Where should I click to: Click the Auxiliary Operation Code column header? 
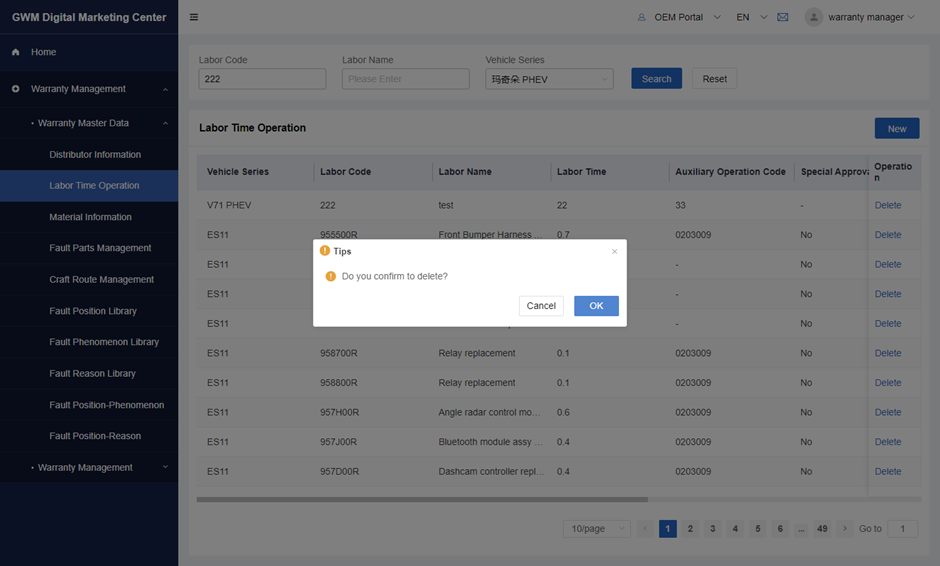[x=730, y=171]
